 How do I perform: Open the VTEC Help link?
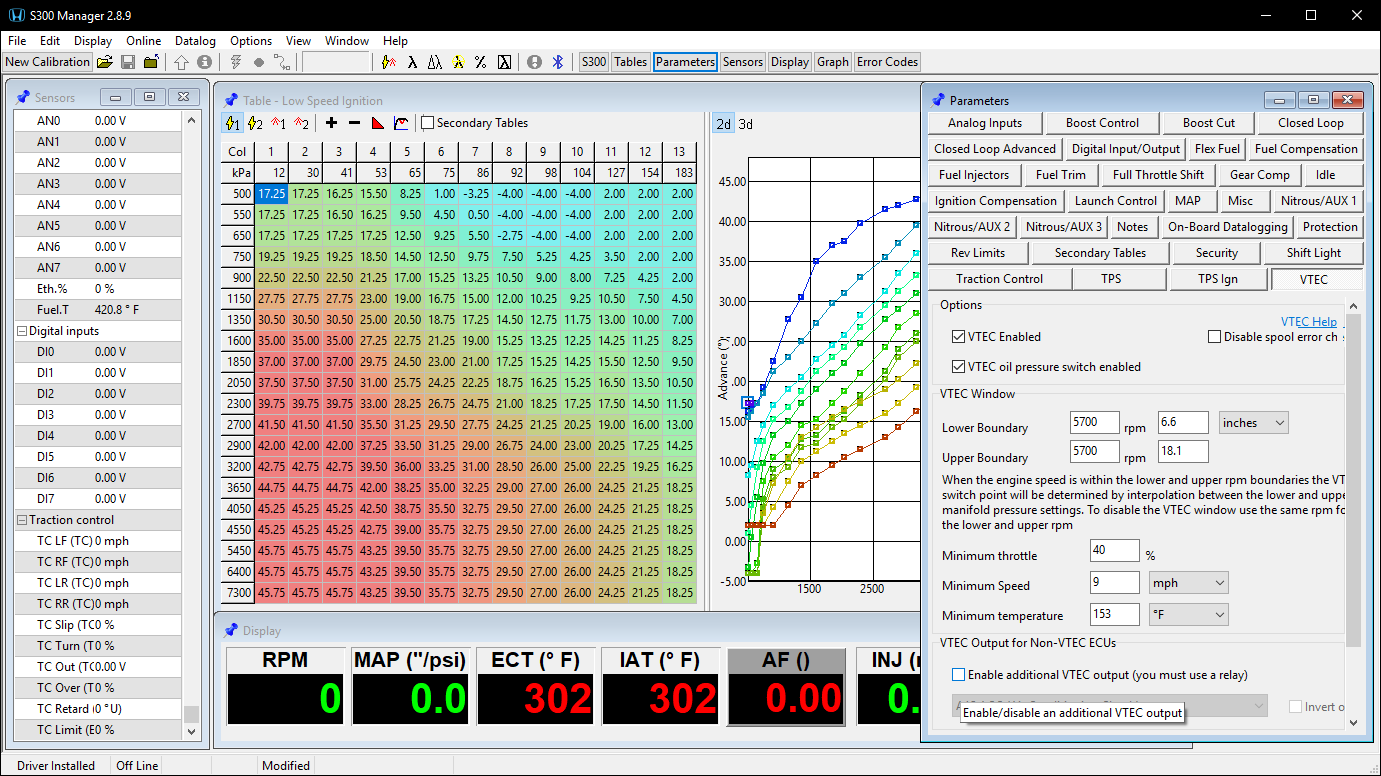pyautogui.click(x=1308, y=322)
